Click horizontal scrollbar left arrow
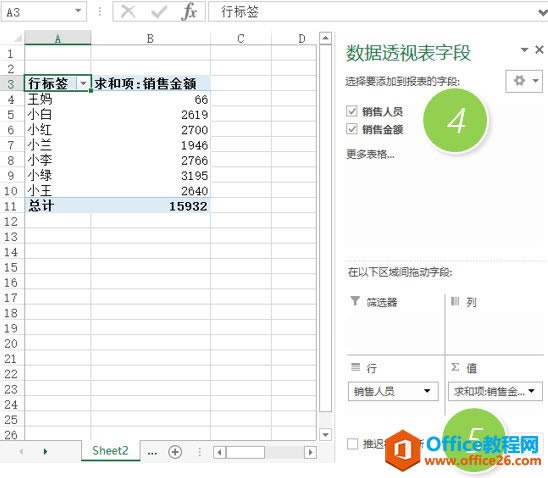The image size is (548, 478). pos(219,452)
